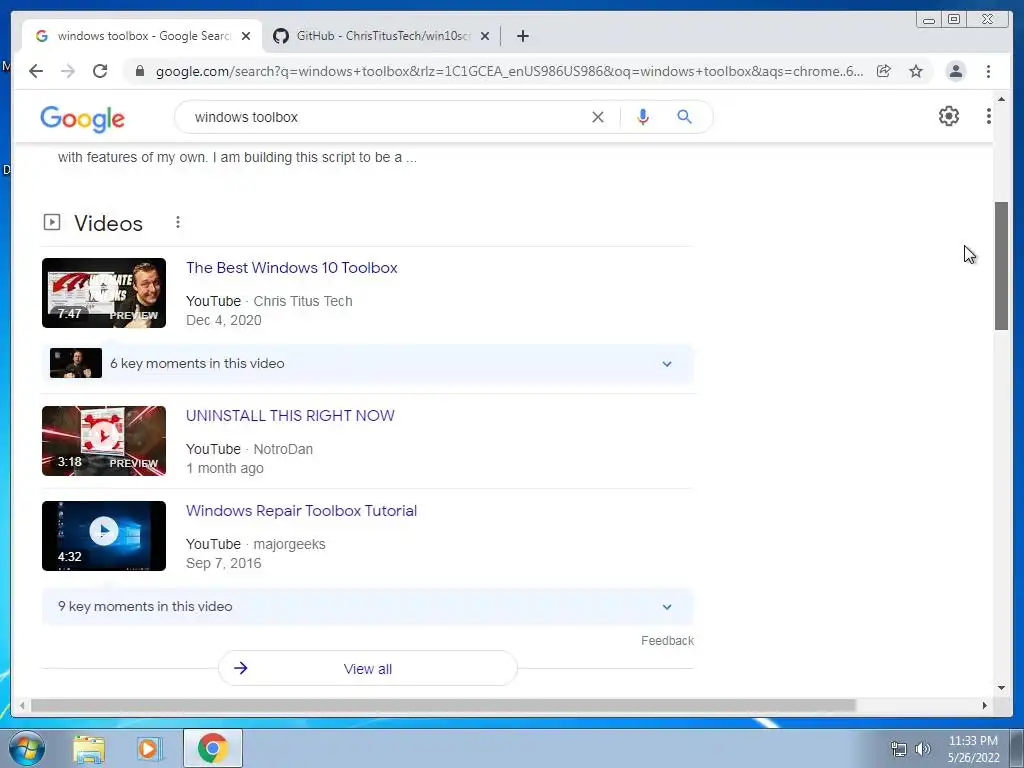Click the Dec 4, 2020 date text
The height and width of the screenshot is (768, 1024).
tap(223, 320)
